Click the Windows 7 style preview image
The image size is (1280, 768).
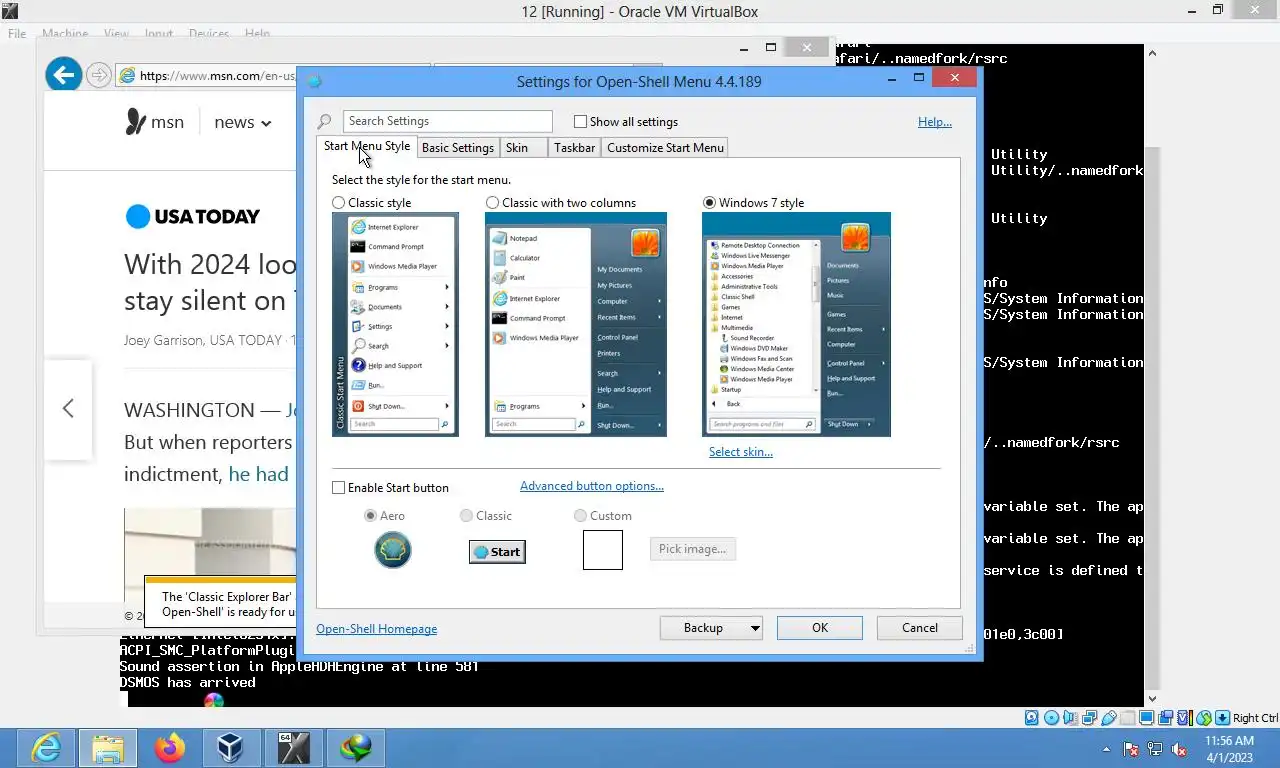click(796, 324)
